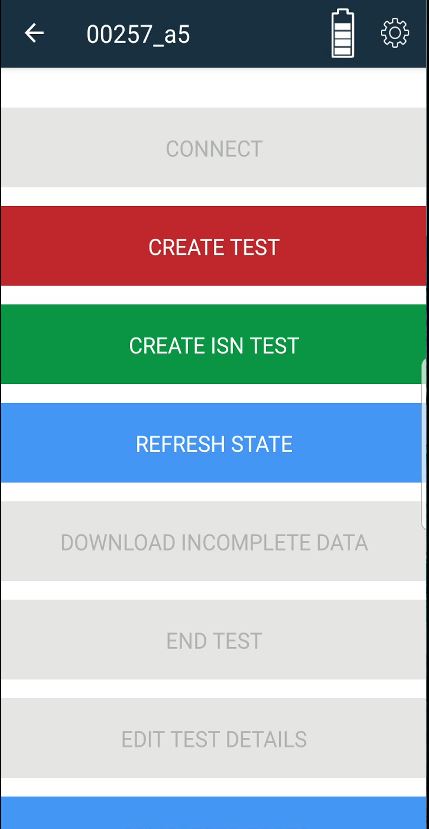Check battery status icon in the top bar
This screenshot has width=429, height=829.
[343, 33]
